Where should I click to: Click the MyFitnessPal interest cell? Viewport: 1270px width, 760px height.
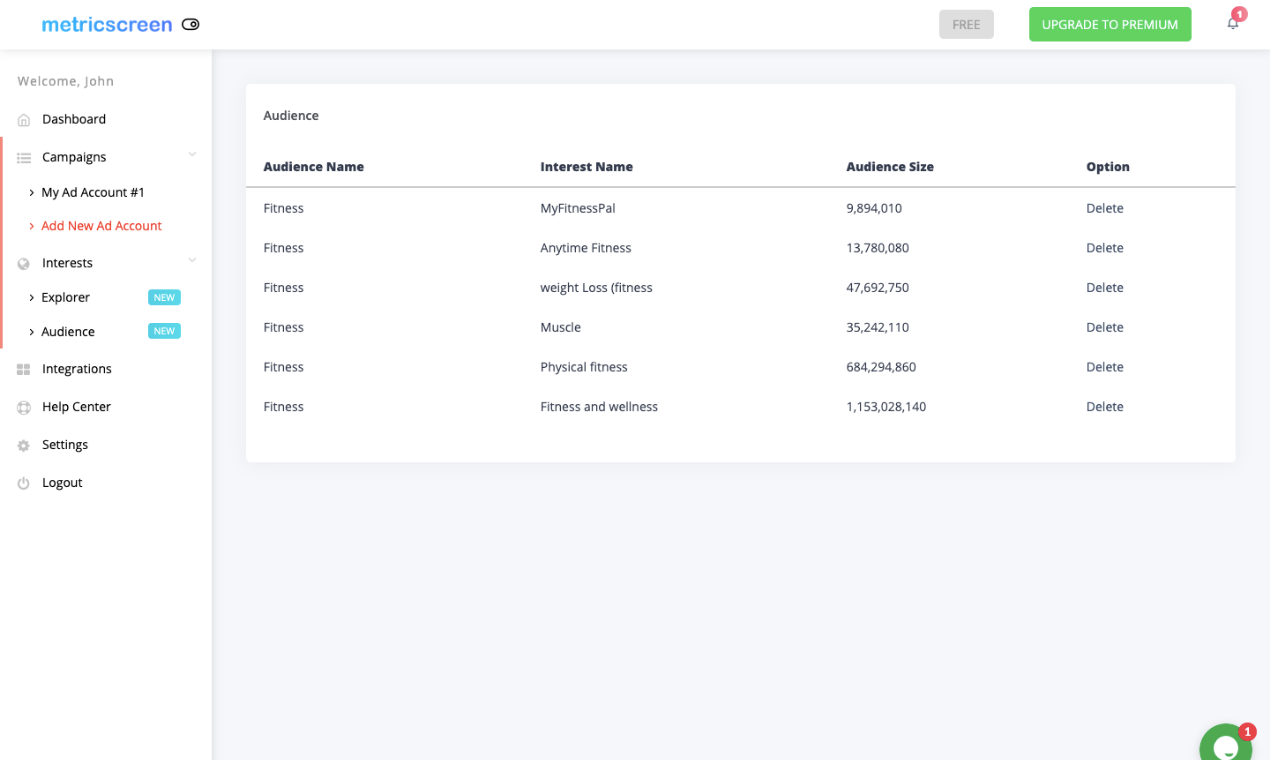tap(578, 208)
